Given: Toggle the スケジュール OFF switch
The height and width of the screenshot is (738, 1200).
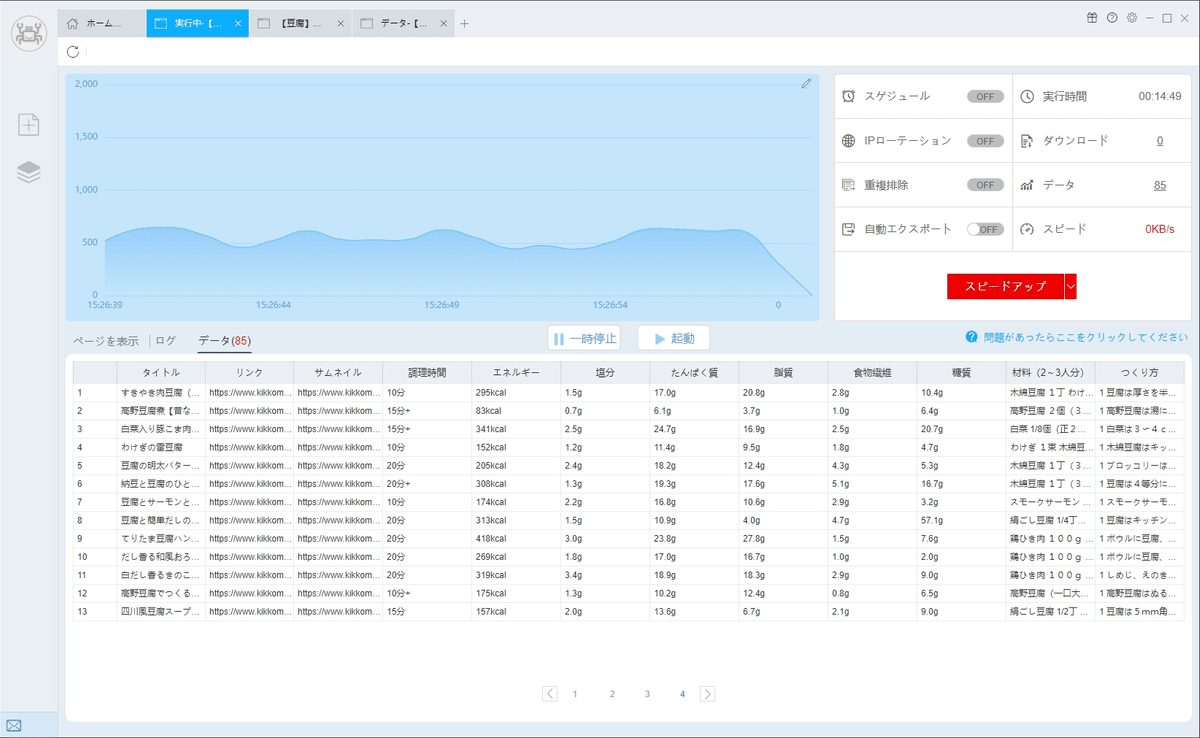Looking at the screenshot, I should tap(985, 97).
